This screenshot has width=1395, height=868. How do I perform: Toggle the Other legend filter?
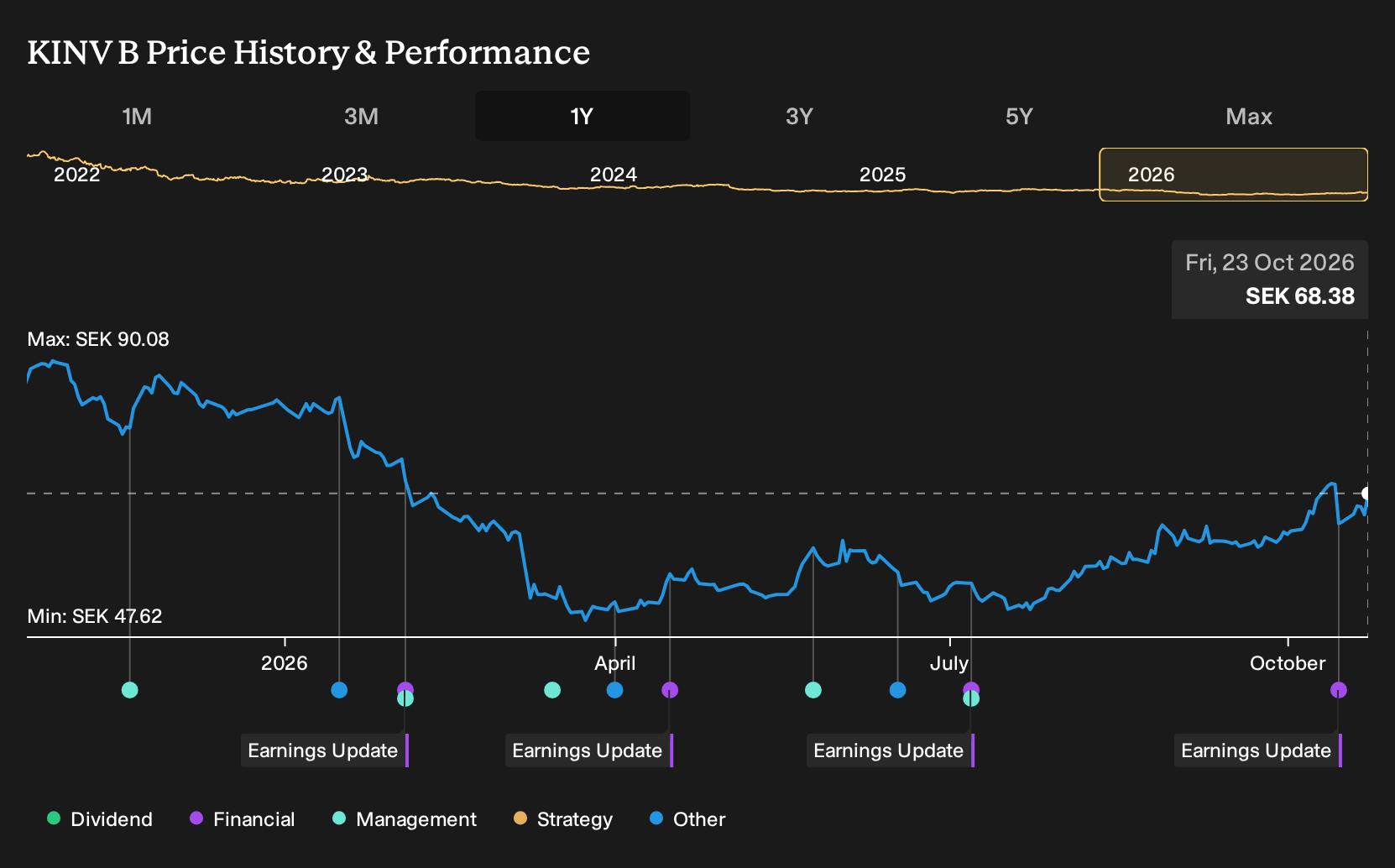(x=687, y=819)
